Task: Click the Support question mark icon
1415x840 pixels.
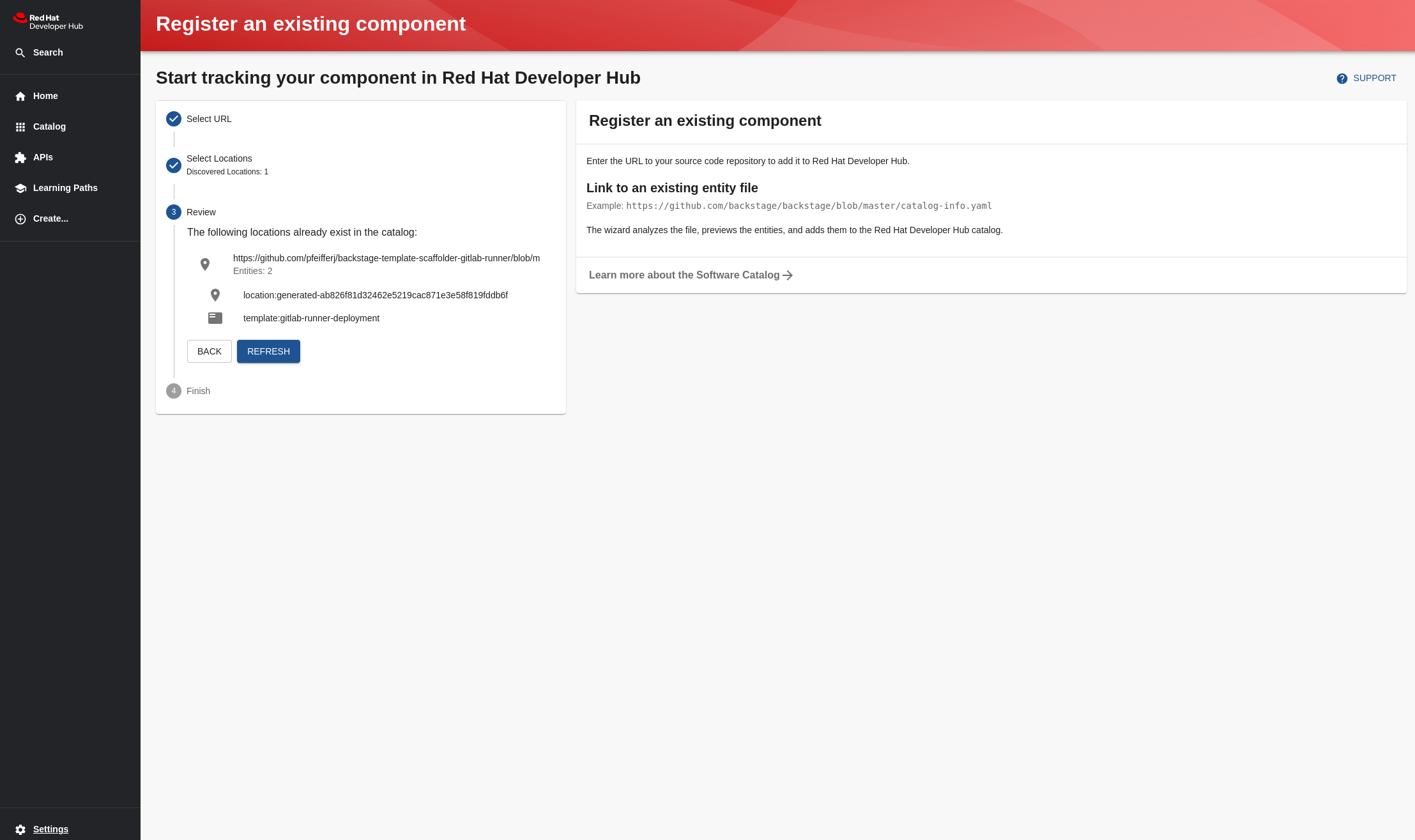Action: 1342,79
